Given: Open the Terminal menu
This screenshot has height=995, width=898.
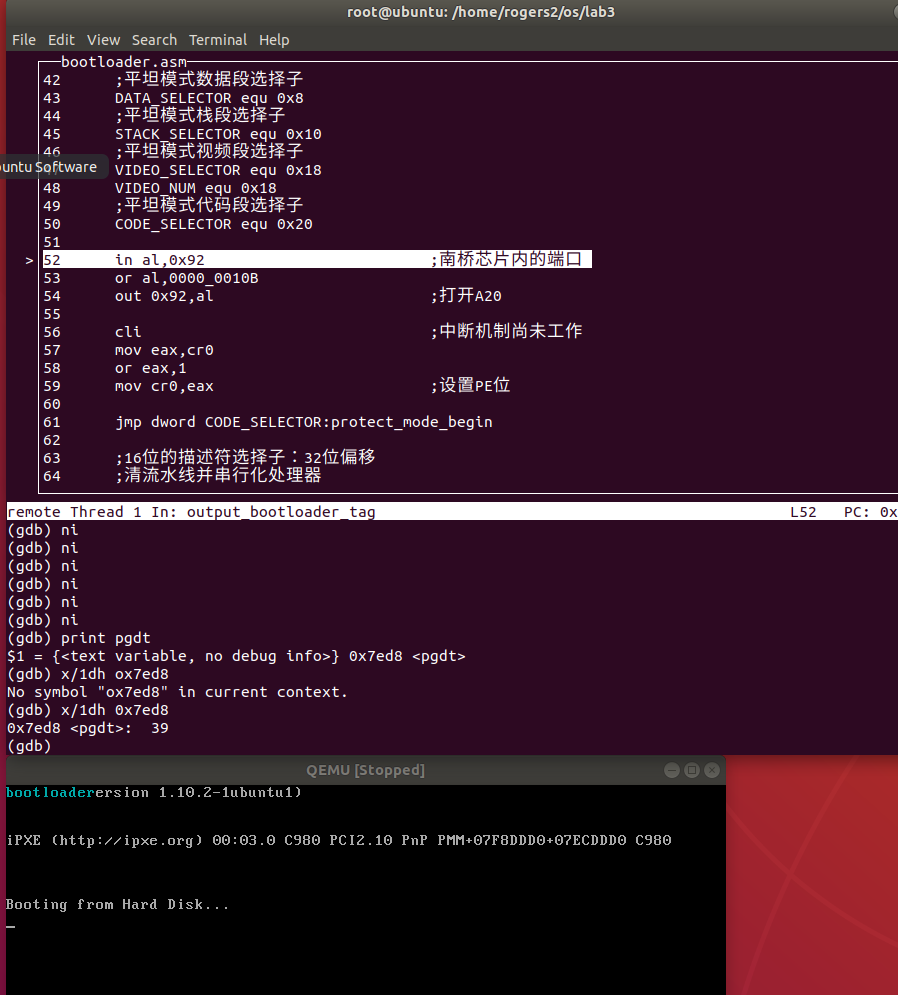Looking at the screenshot, I should [218, 40].
